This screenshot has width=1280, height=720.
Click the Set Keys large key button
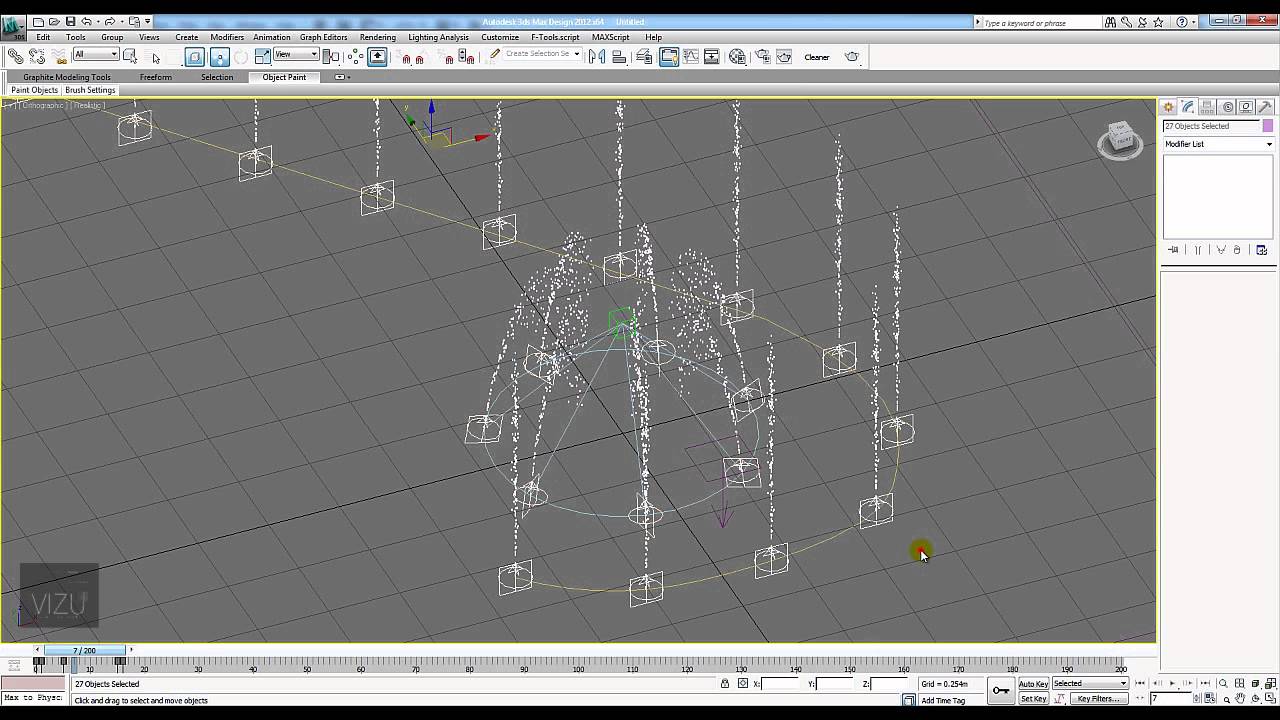[1000, 690]
